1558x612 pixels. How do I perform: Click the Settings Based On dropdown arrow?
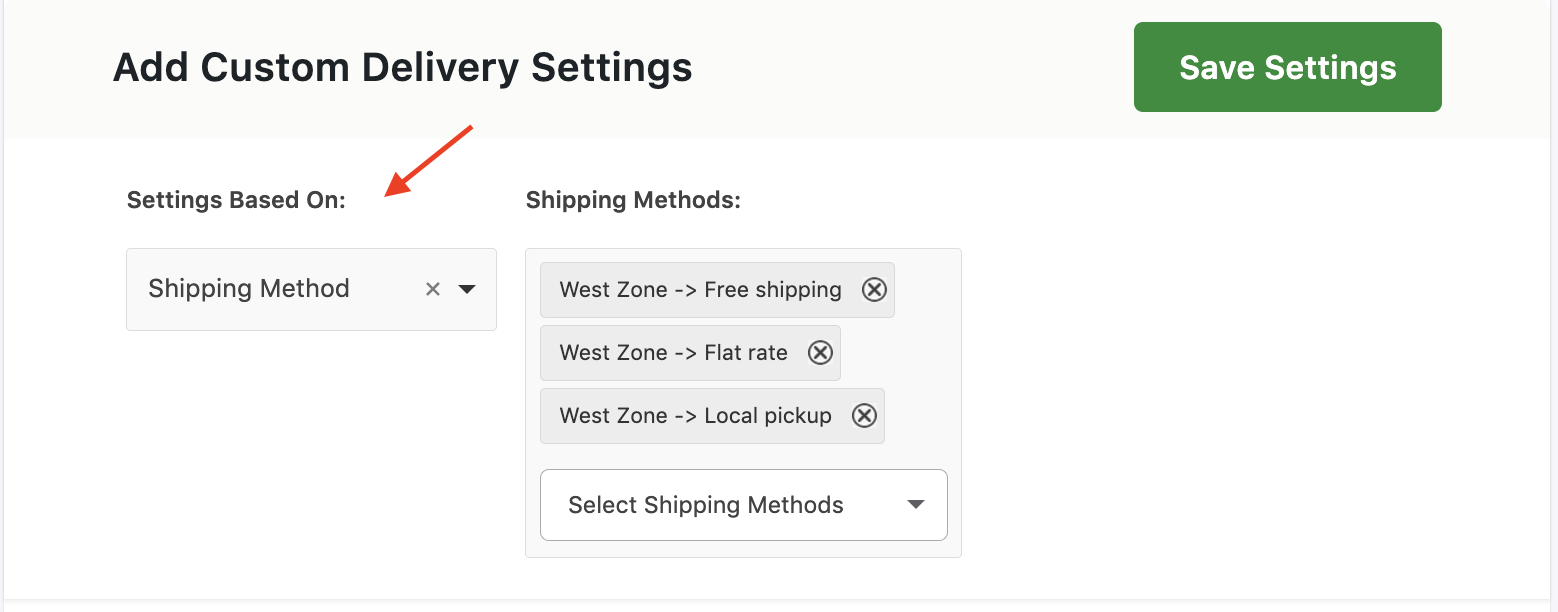(466, 289)
